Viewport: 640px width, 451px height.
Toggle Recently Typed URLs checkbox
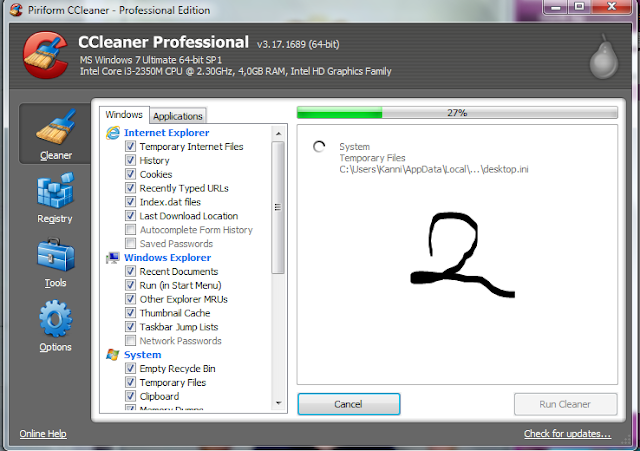(130, 188)
